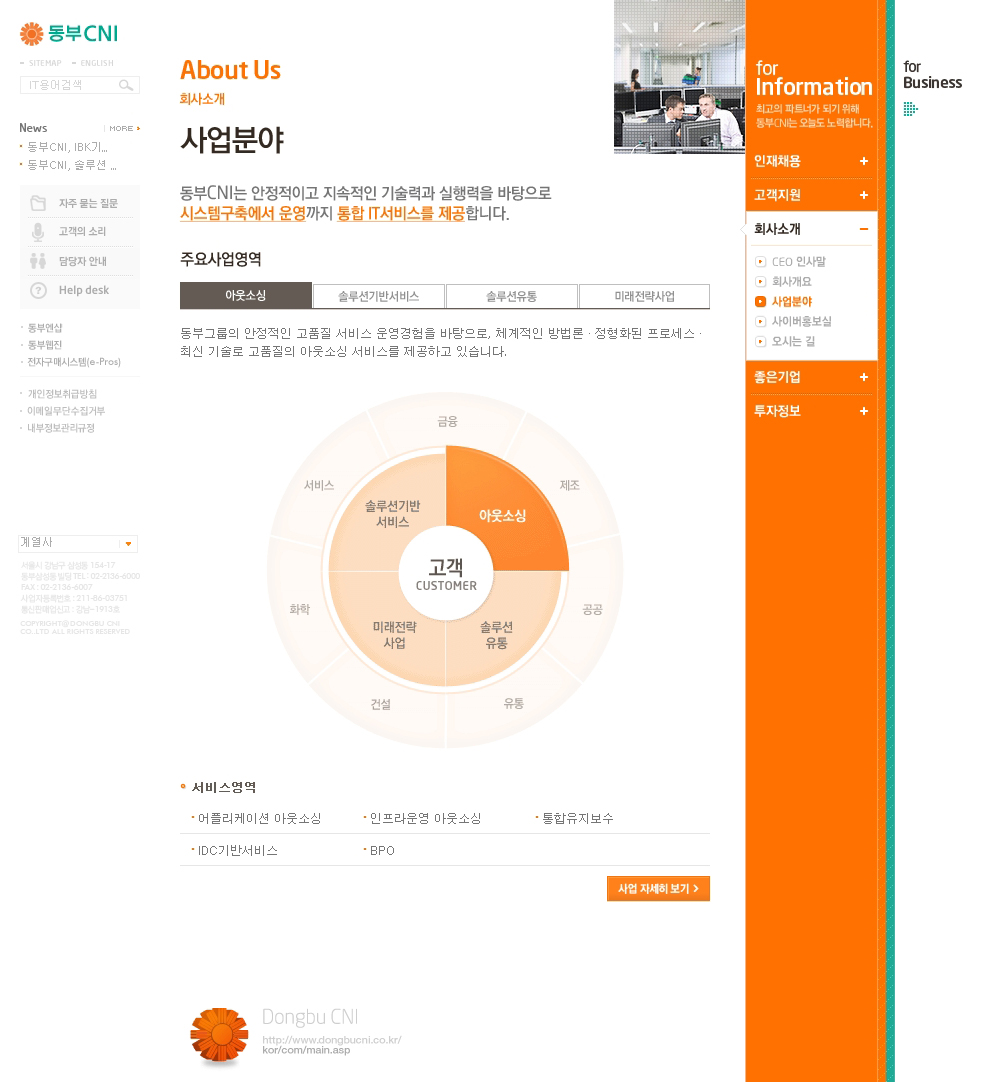This screenshot has width=1000, height=1082.
Task: Open the 계열사 dropdown list
Action: point(128,543)
